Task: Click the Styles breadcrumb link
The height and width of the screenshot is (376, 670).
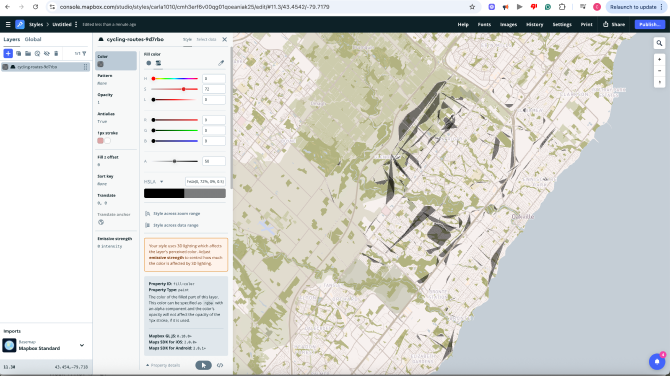Action: (36, 24)
